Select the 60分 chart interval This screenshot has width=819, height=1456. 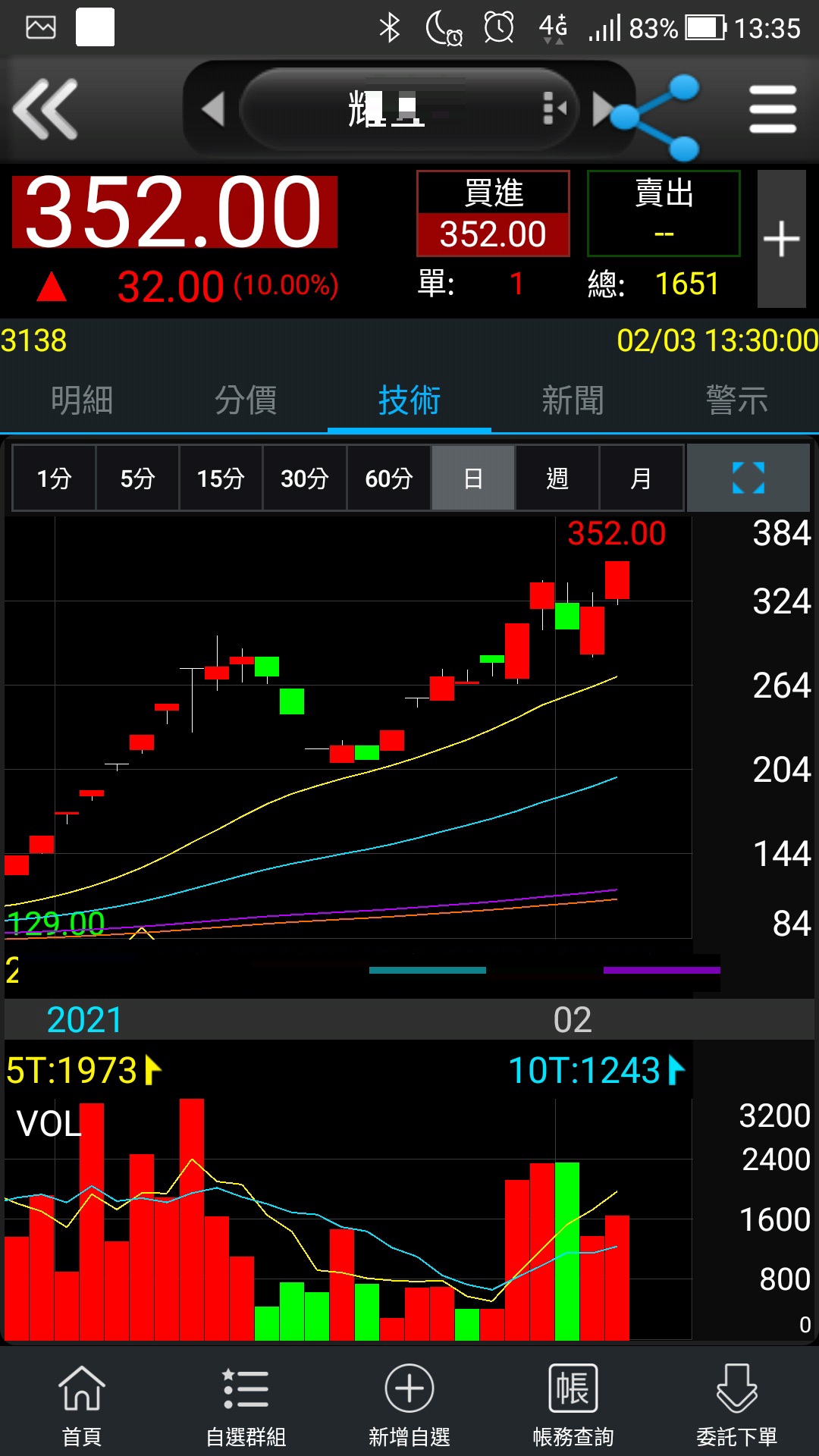click(388, 478)
